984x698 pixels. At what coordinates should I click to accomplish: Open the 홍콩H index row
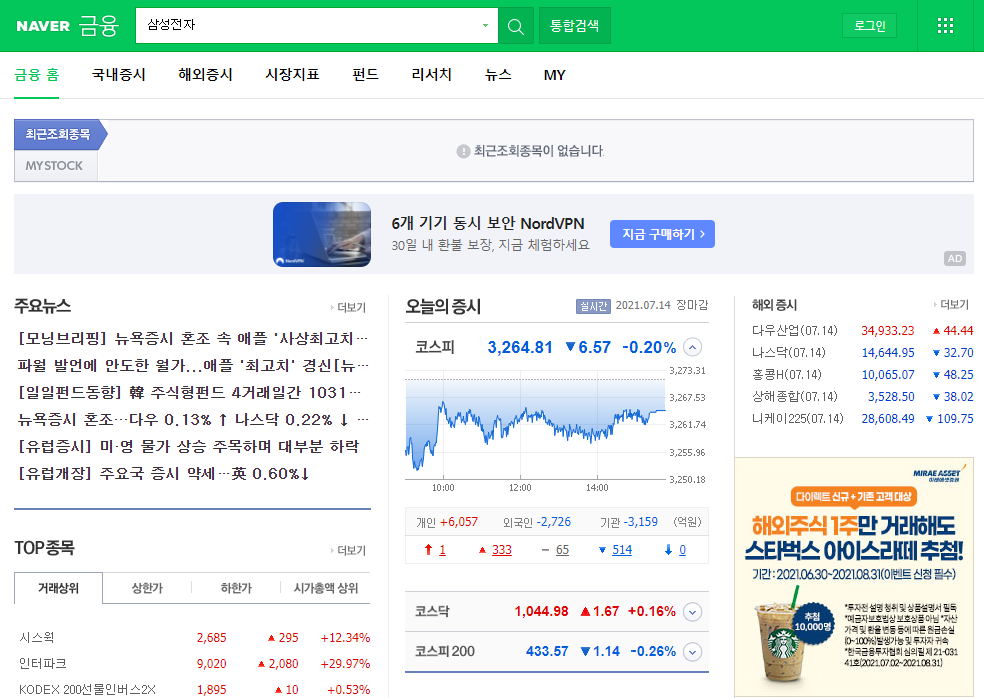click(862, 375)
